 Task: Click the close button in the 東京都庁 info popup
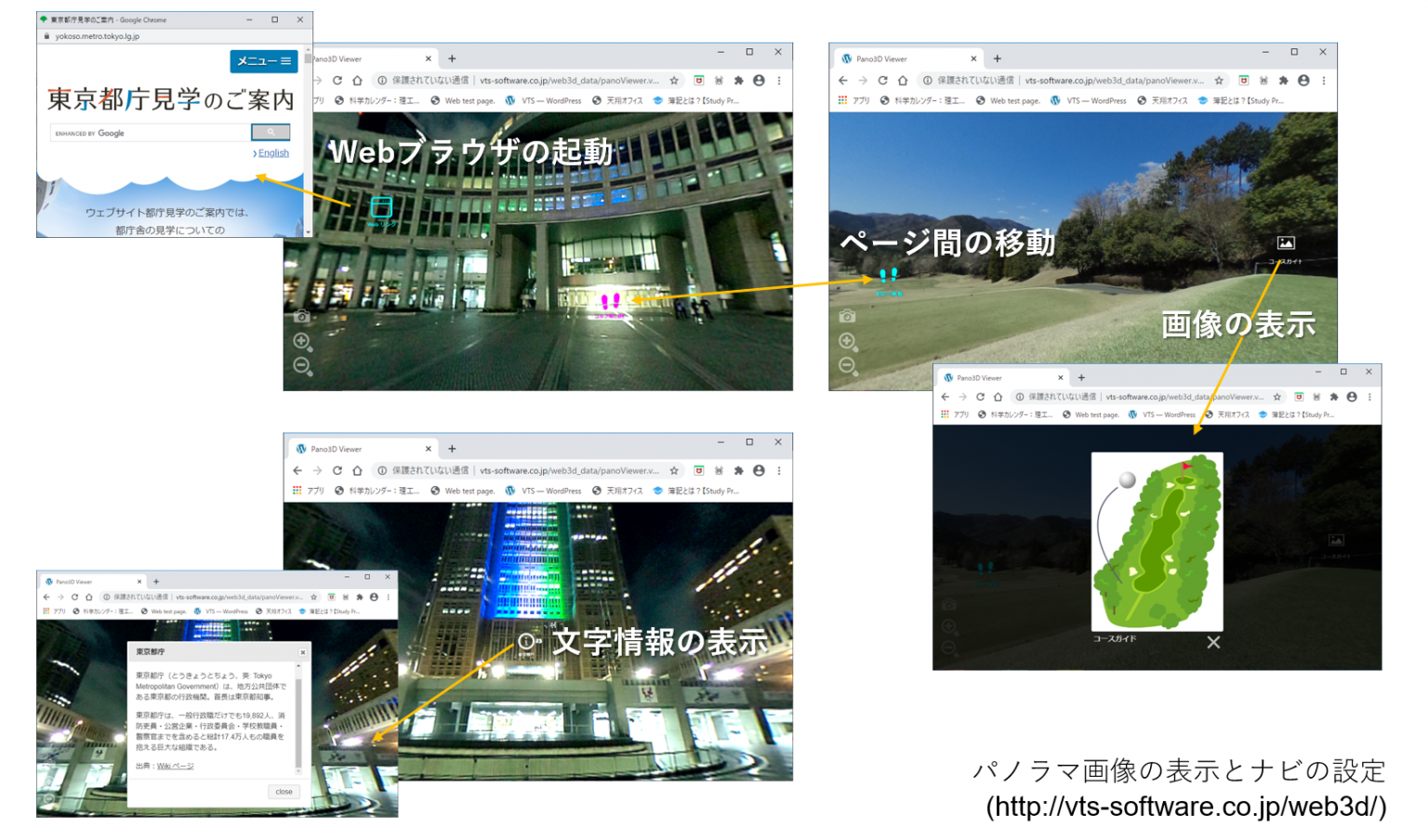pos(284,792)
